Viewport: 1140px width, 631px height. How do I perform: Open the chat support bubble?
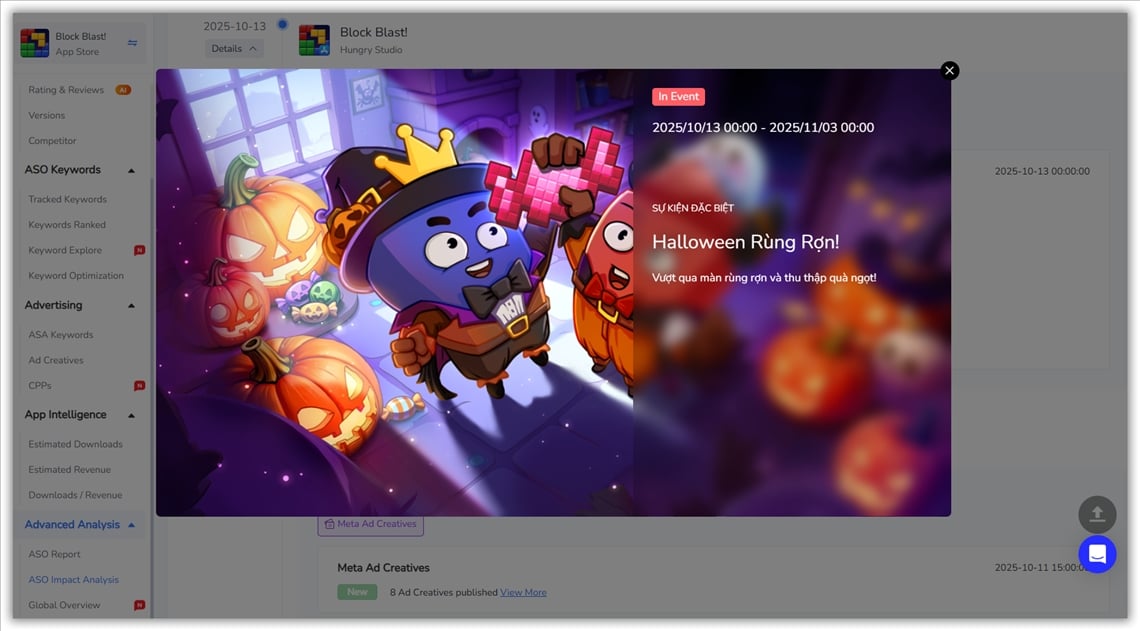pos(1097,554)
